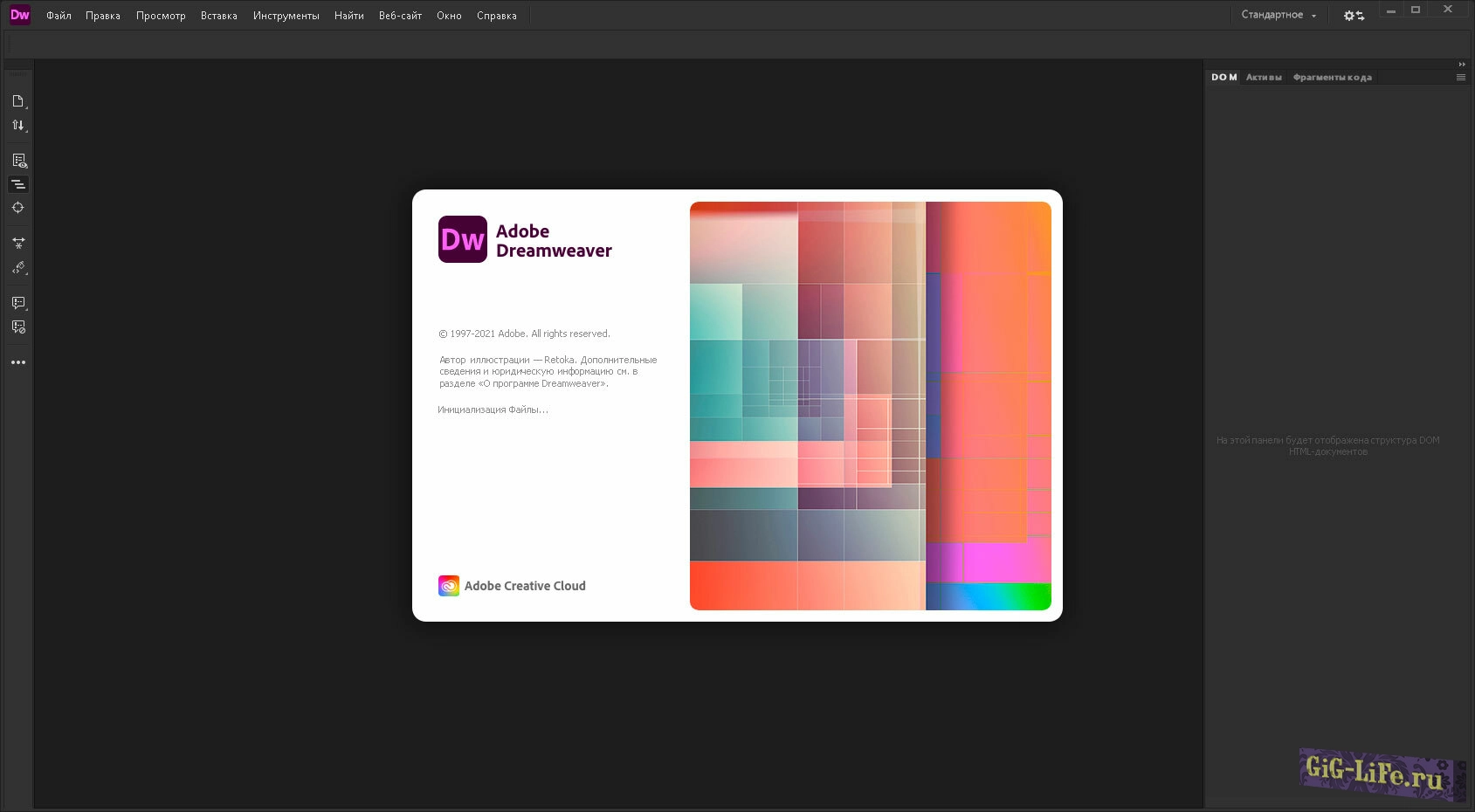Click the sync settings gear icon
This screenshot has height=812, width=1475.
coord(1353,16)
